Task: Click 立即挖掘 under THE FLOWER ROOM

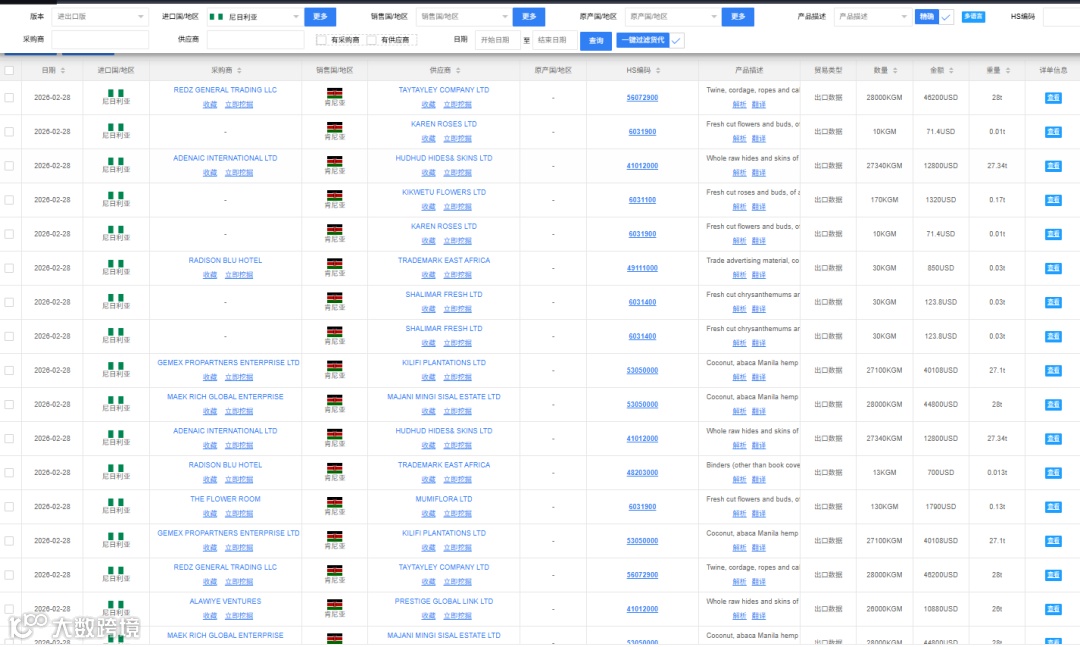Action: [x=239, y=513]
